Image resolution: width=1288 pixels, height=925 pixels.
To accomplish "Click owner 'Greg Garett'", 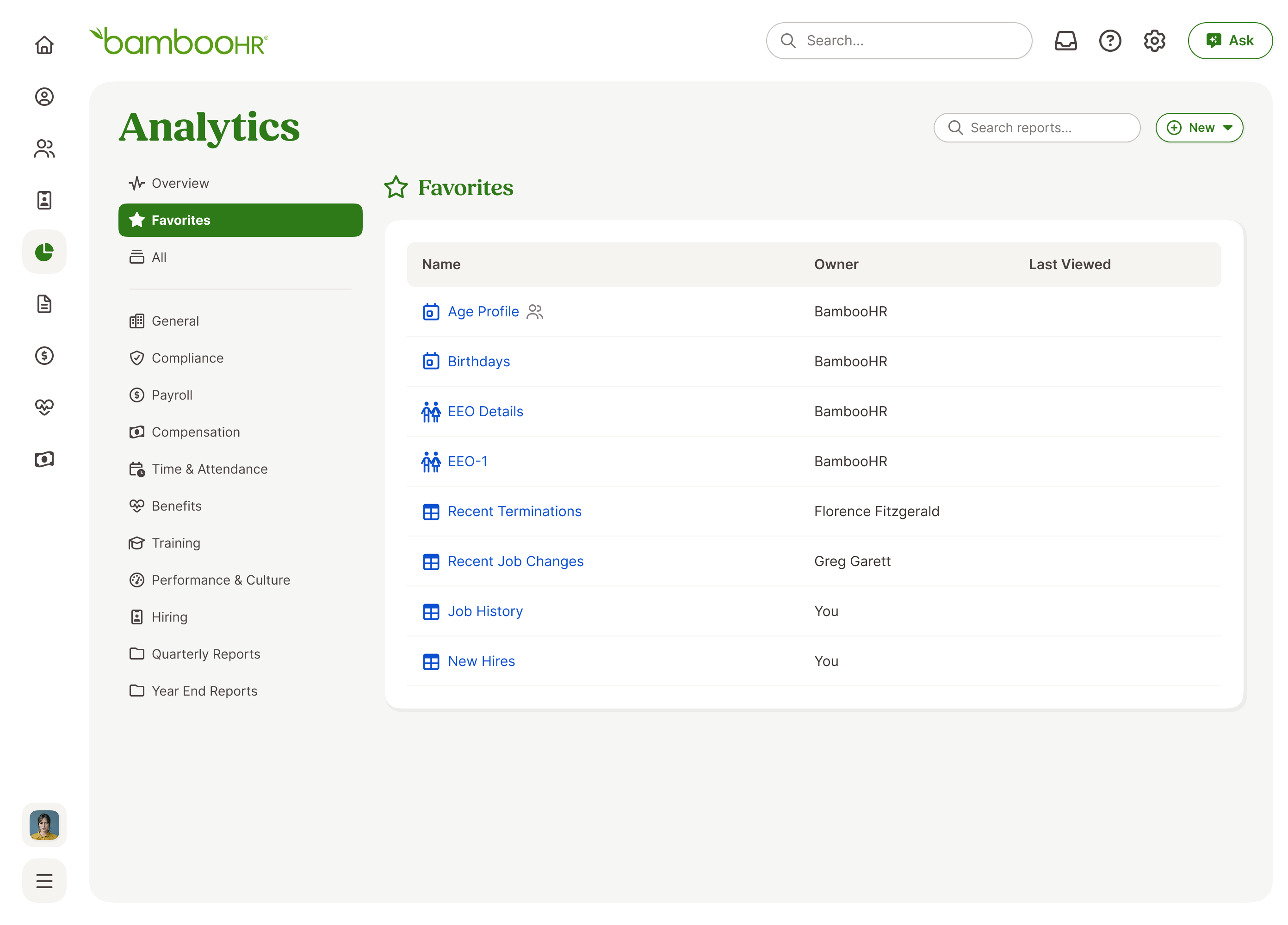I will [x=852, y=561].
